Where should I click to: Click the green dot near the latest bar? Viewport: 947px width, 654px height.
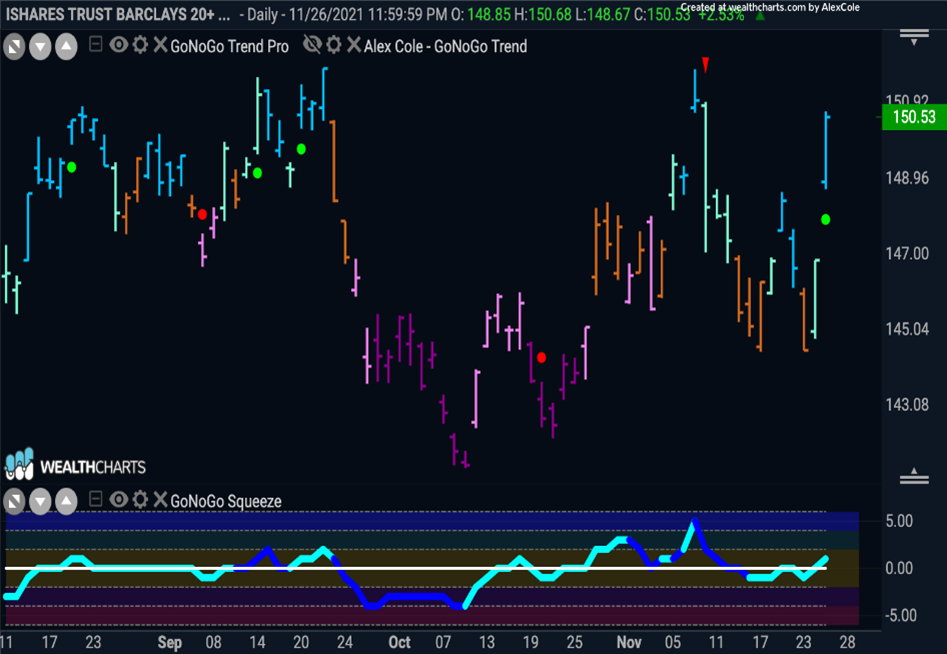(826, 220)
